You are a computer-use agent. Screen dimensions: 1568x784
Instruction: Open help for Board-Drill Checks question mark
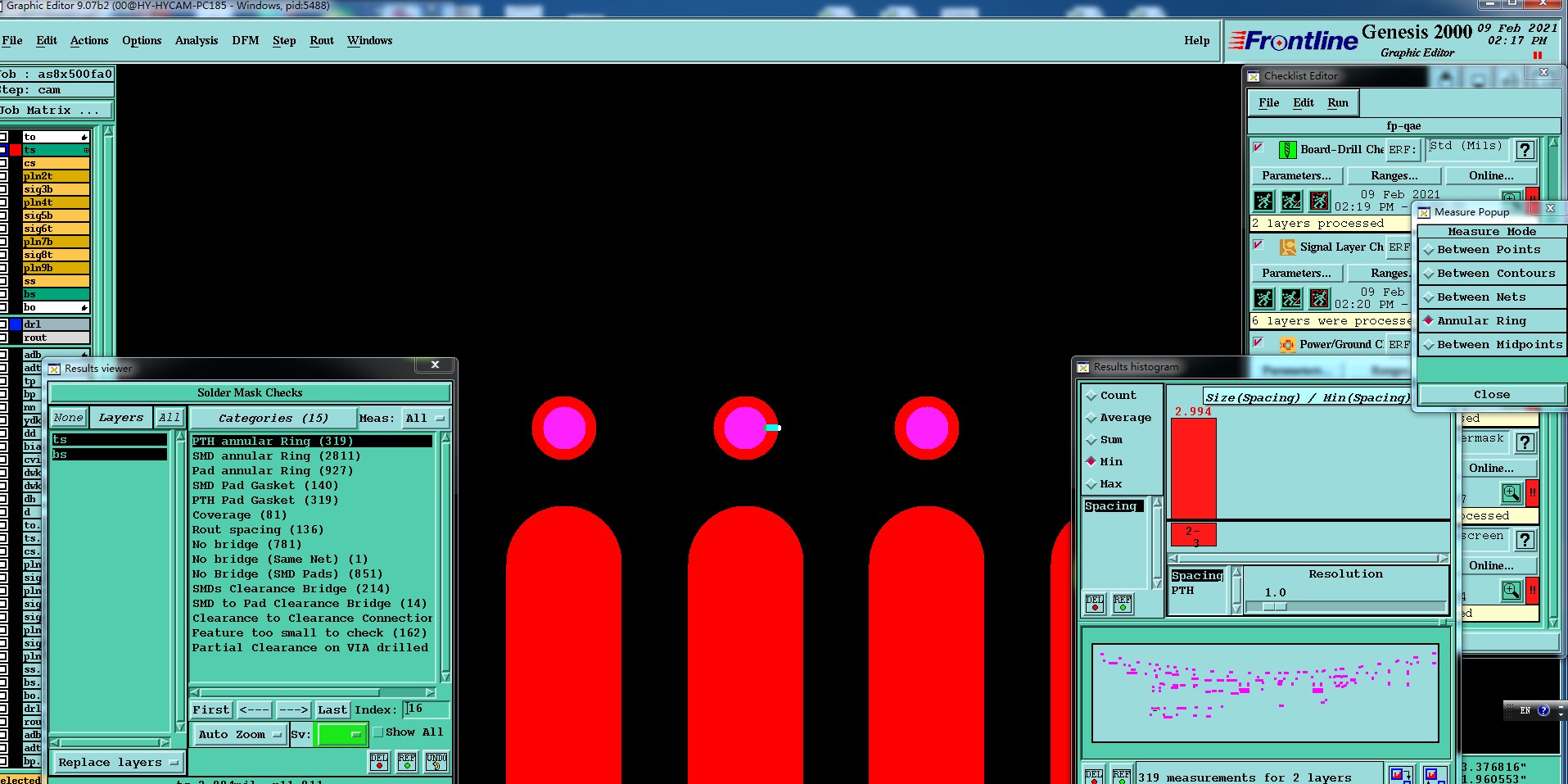coord(1525,150)
